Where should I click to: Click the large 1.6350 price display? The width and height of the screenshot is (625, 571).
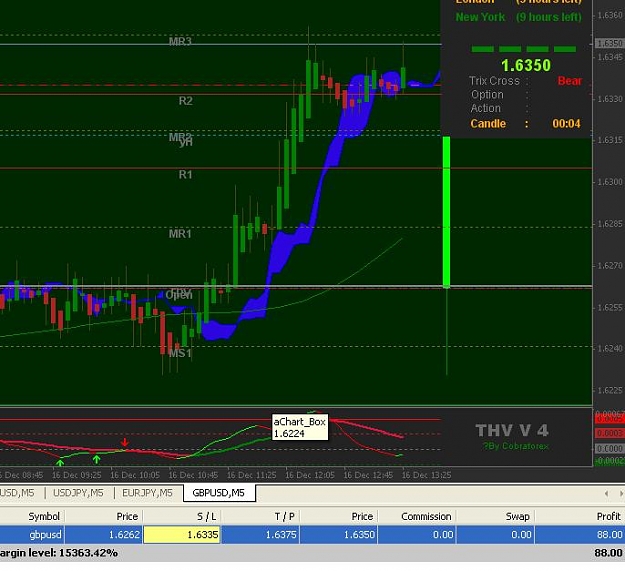pyautogui.click(x=526, y=65)
